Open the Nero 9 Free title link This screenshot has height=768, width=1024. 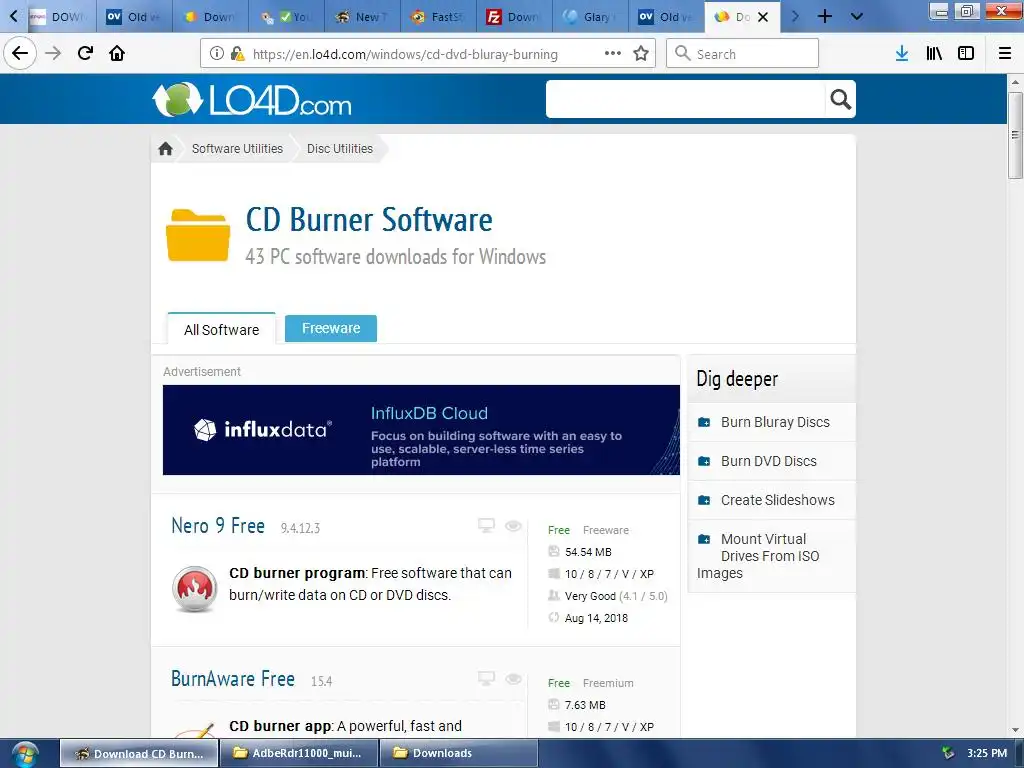217,526
